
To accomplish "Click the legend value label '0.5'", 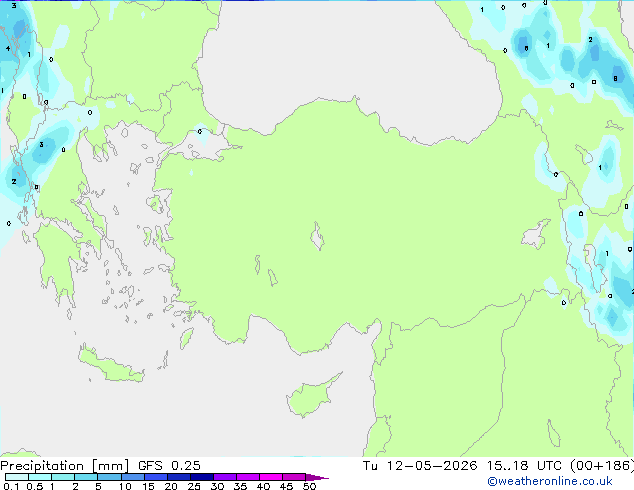I will pyautogui.click(x=35, y=486).
